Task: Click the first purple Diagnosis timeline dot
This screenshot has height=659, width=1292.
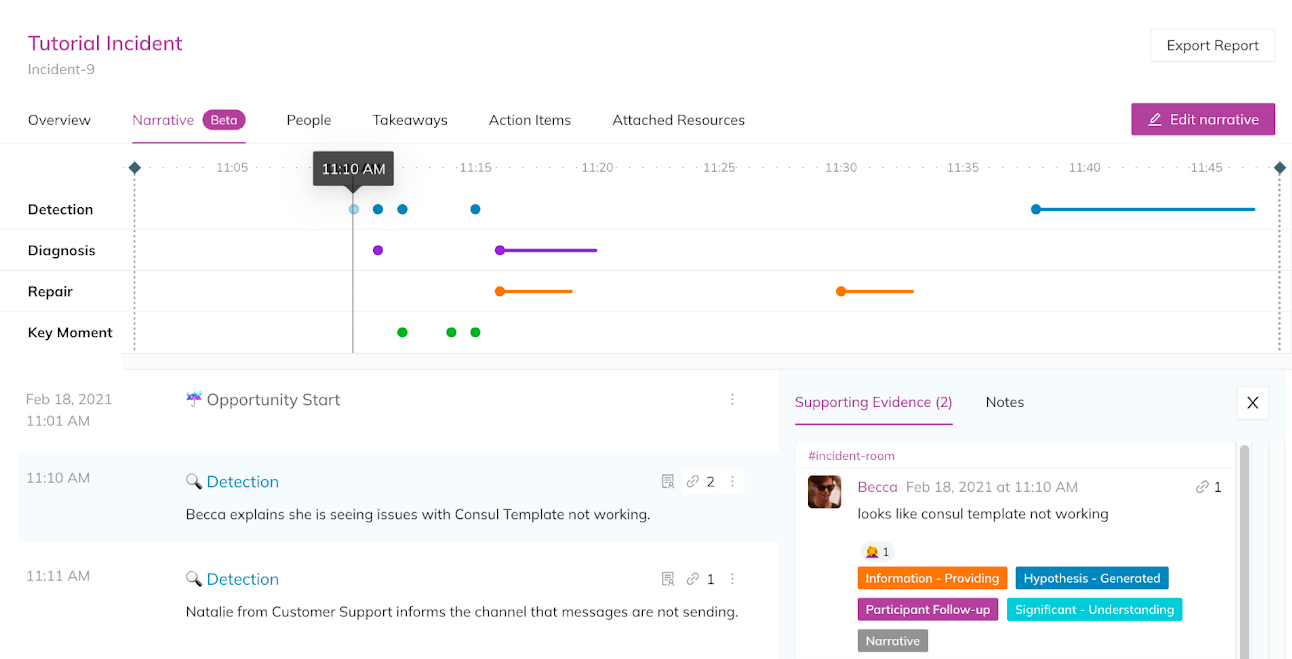Action: coord(378,250)
